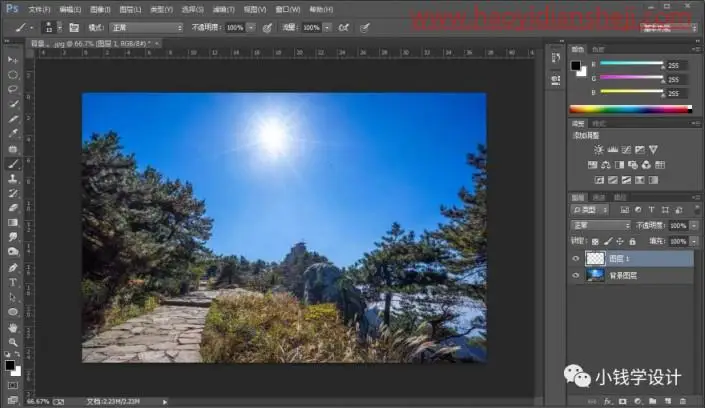Open the layer filter type dropdown
The width and height of the screenshot is (705, 408).
coord(590,210)
